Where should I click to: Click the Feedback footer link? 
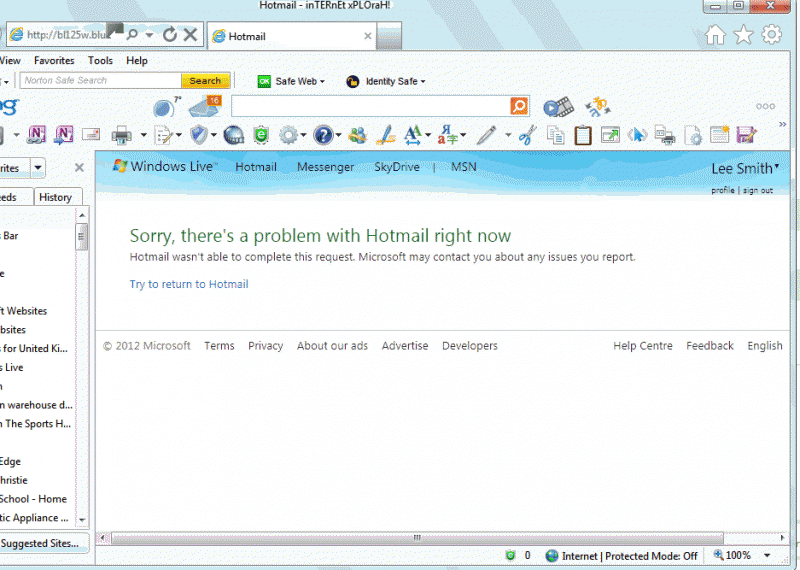tap(710, 345)
